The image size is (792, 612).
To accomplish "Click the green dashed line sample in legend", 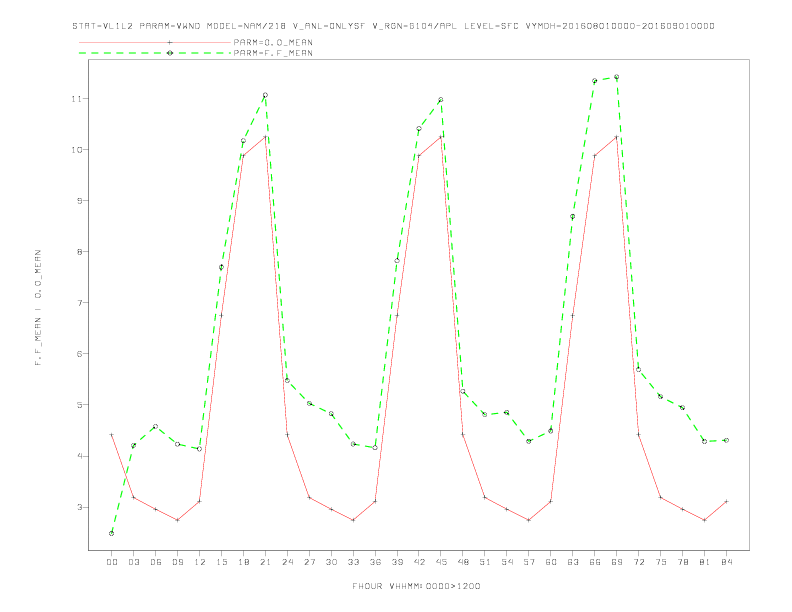I will point(155,53).
